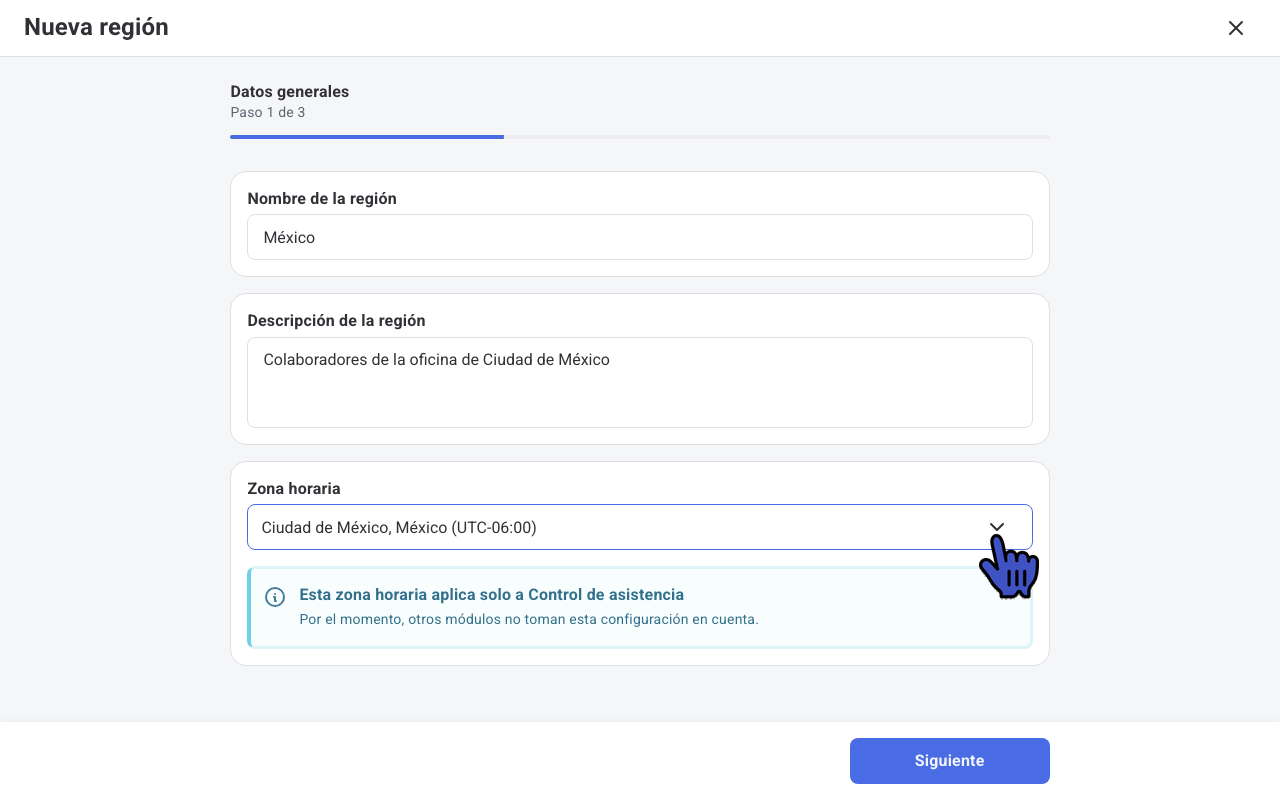Click the 'Nombre de la región' label
Viewport: 1280px width, 800px height.
[x=322, y=198]
